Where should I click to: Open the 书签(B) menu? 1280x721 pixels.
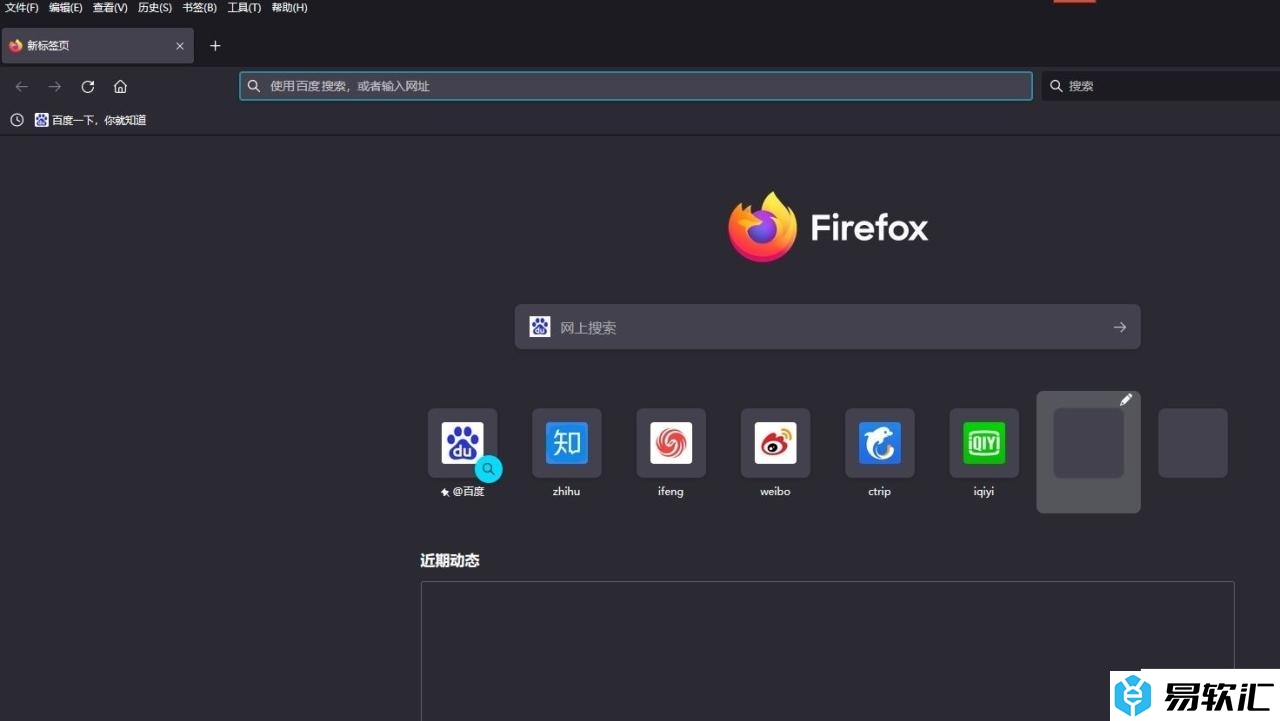[199, 8]
